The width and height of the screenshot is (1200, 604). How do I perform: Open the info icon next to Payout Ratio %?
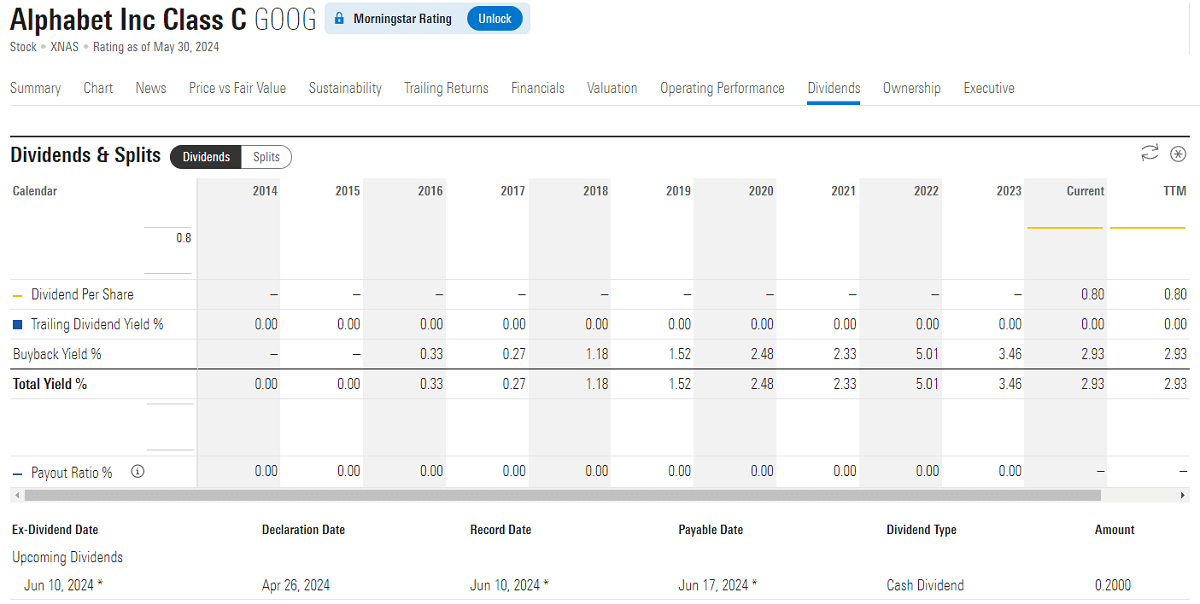coord(138,471)
